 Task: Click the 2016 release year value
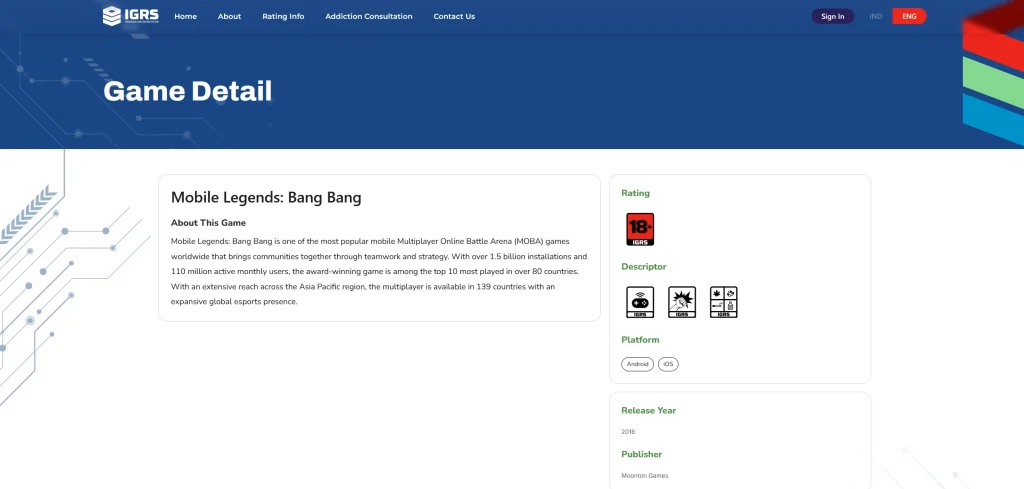(x=628, y=431)
